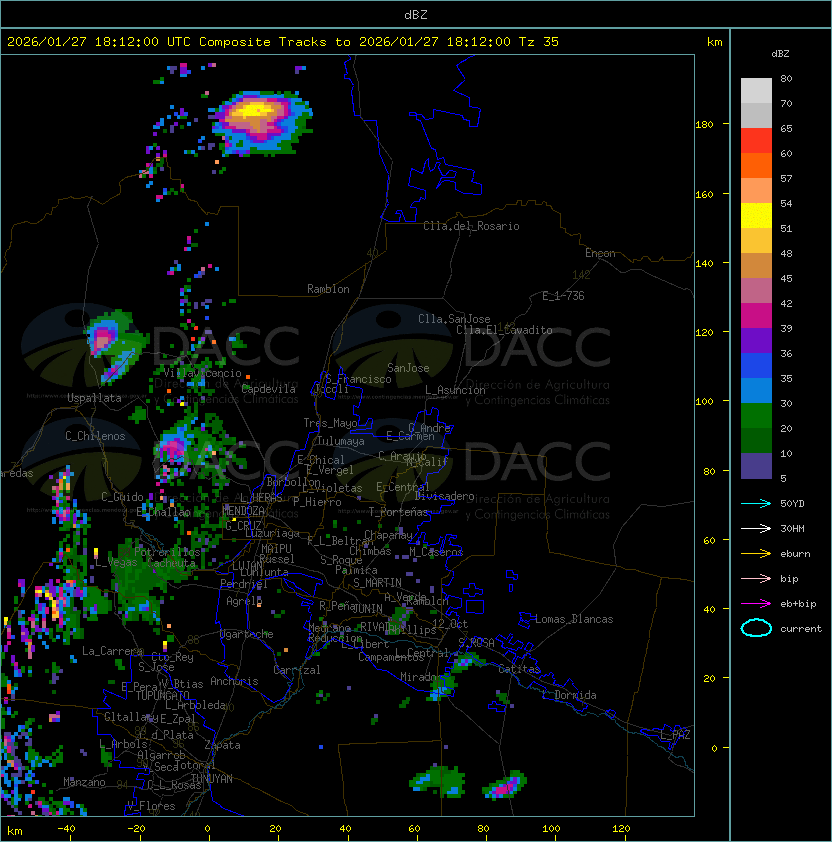Select the slate purple 10 dBZ swatch
Viewport: 832px width, 842px height.
(x=756, y=465)
